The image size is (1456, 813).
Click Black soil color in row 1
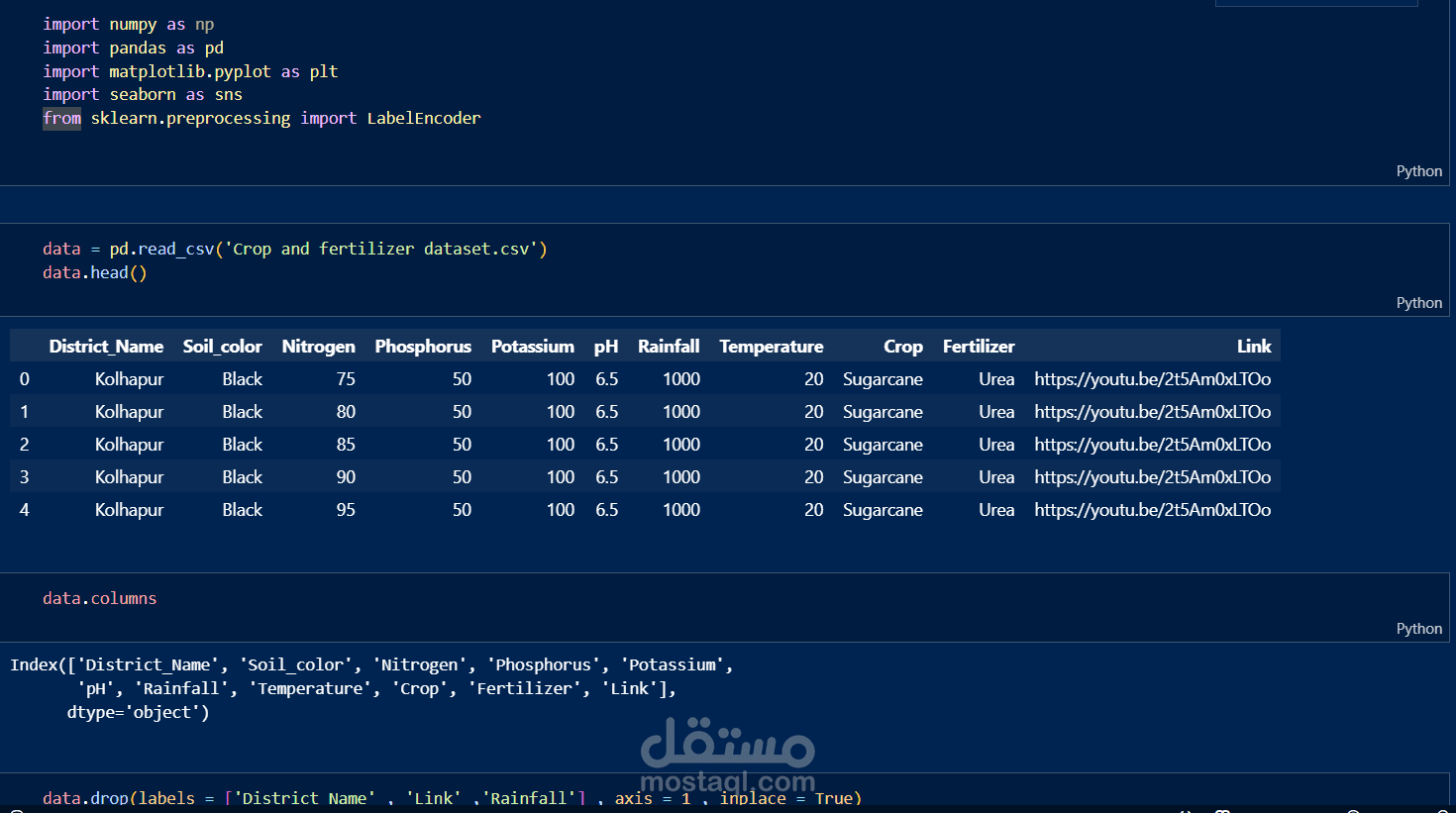pos(243,412)
